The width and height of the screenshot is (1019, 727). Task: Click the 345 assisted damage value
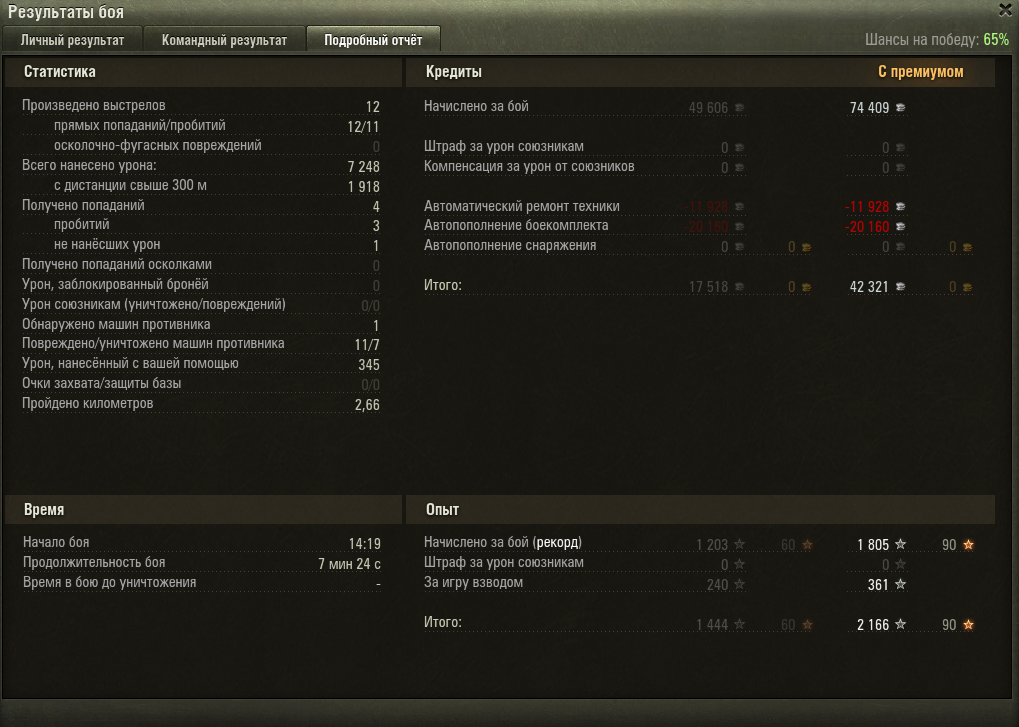pos(369,365)
